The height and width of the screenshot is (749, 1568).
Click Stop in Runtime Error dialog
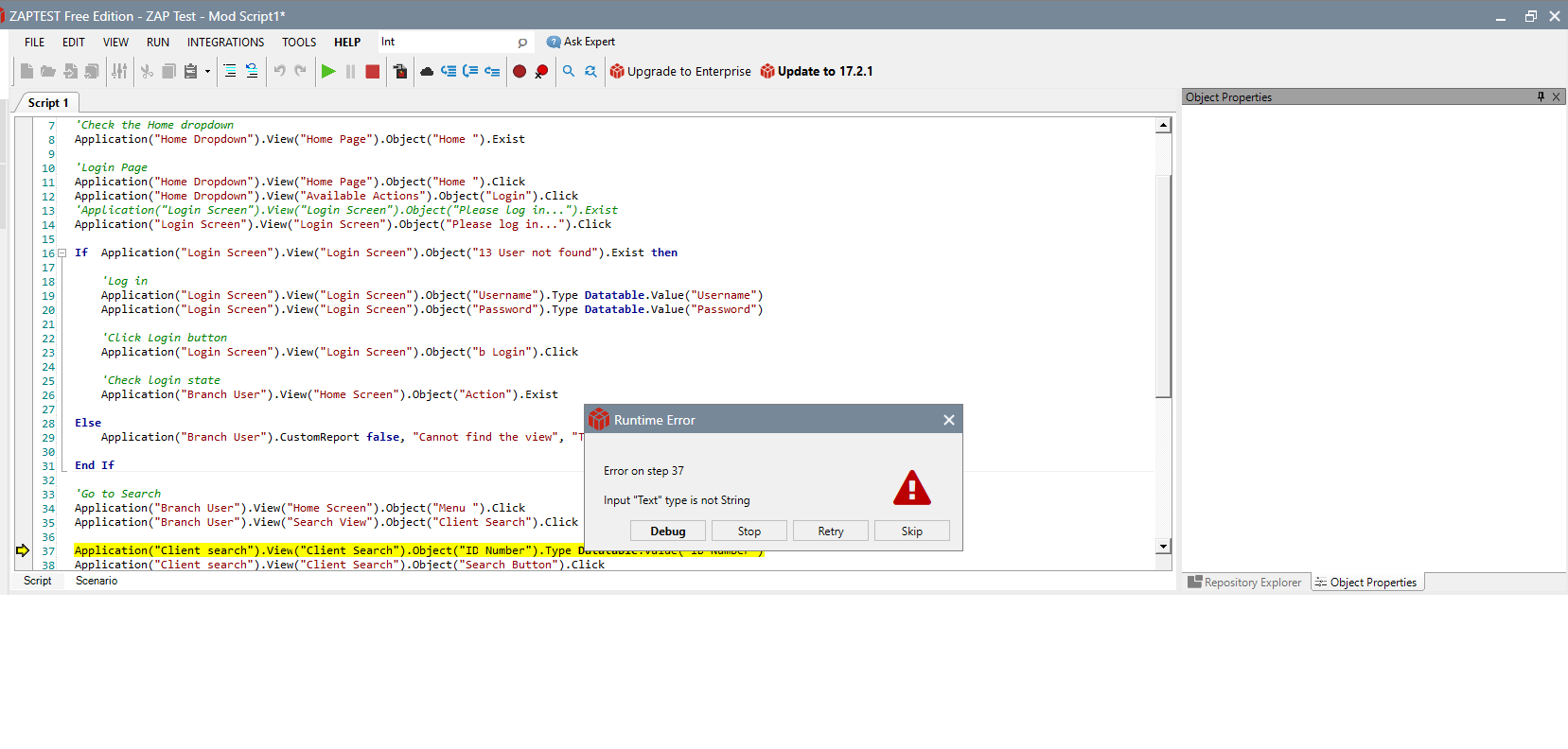point(749,531)
